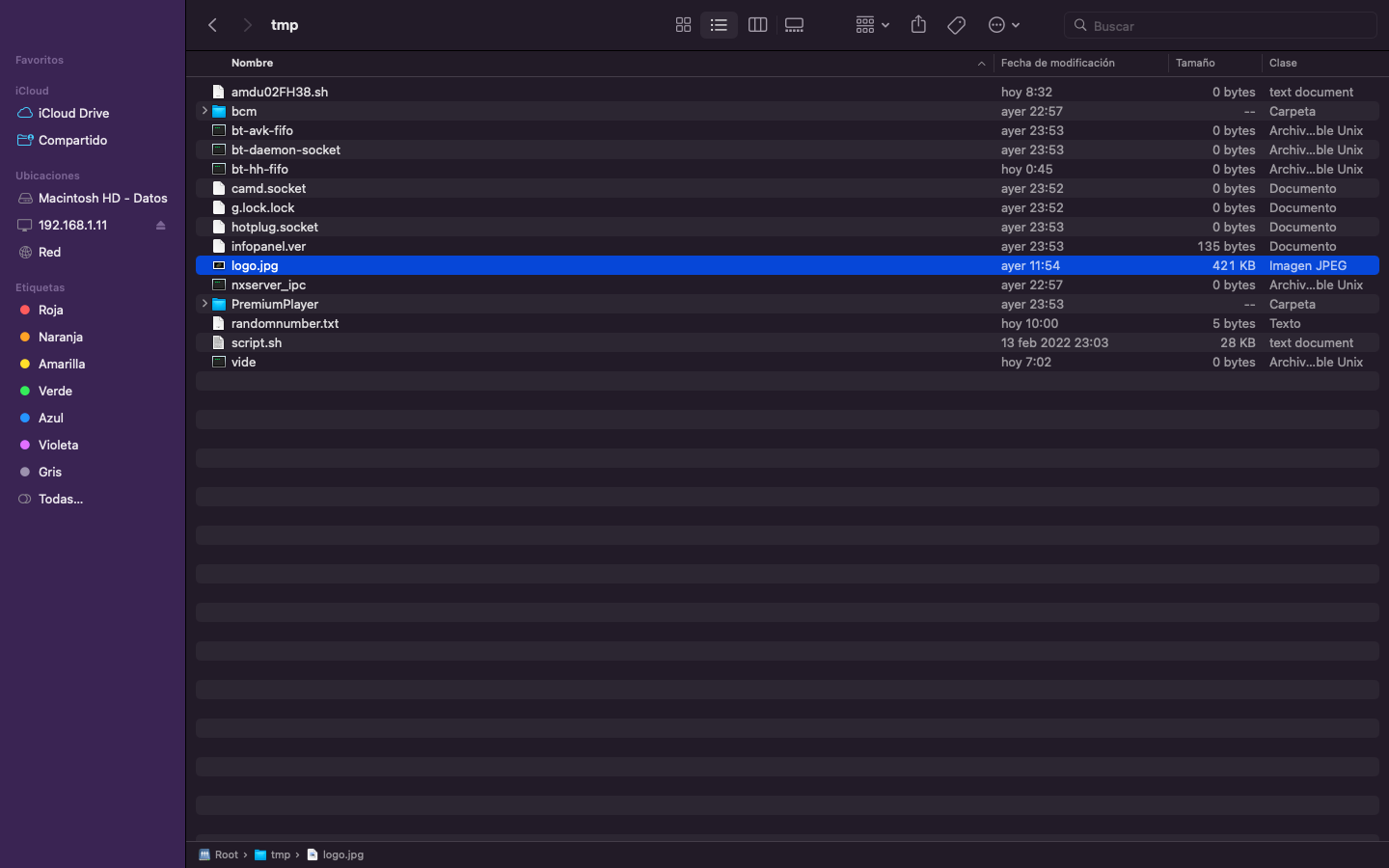
Task: Select the Azul blue tag
Action: point(50,418)
